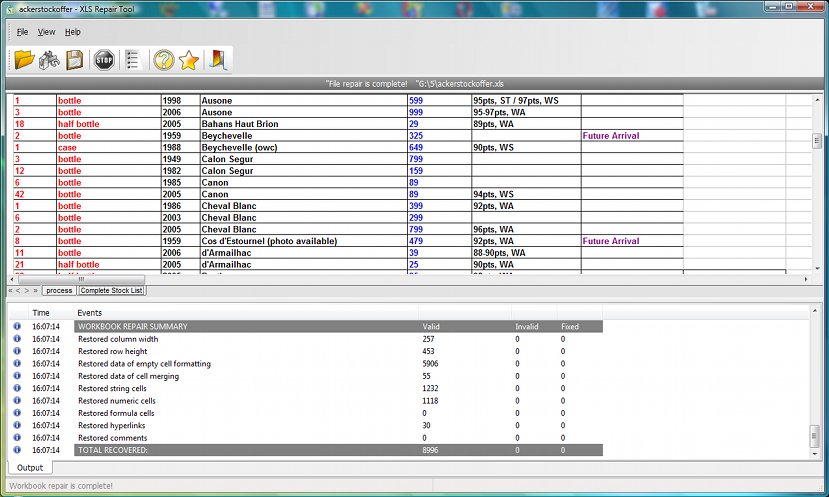Select the 'case' cell in the 1988 row

pos(108,147)
